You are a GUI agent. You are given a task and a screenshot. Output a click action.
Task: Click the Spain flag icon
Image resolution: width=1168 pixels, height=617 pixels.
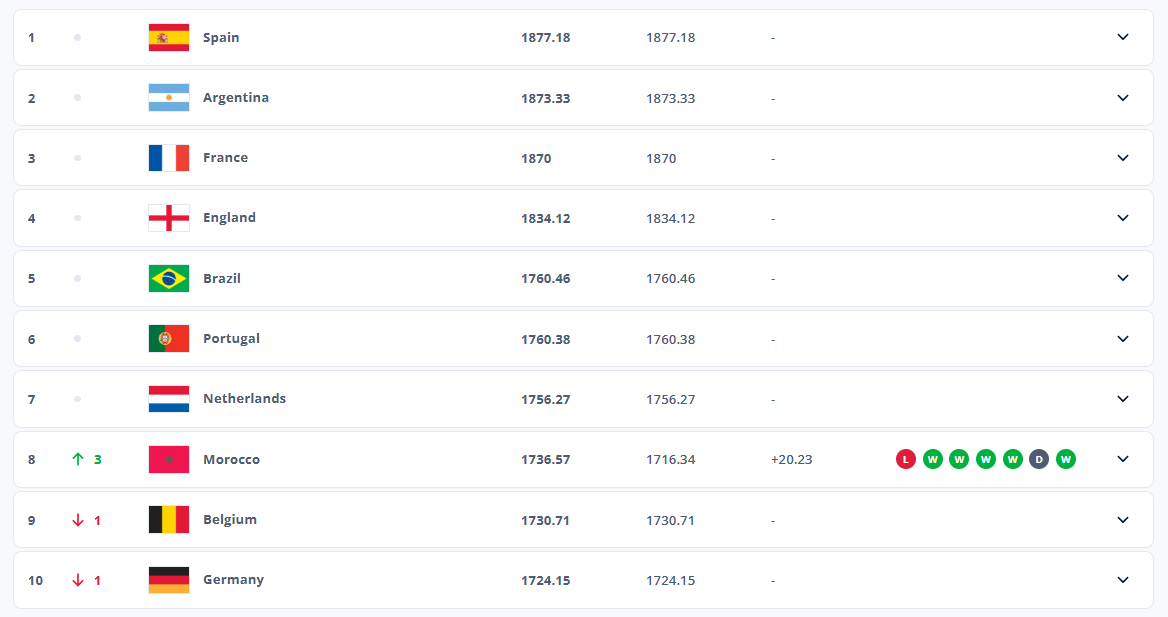168,38
